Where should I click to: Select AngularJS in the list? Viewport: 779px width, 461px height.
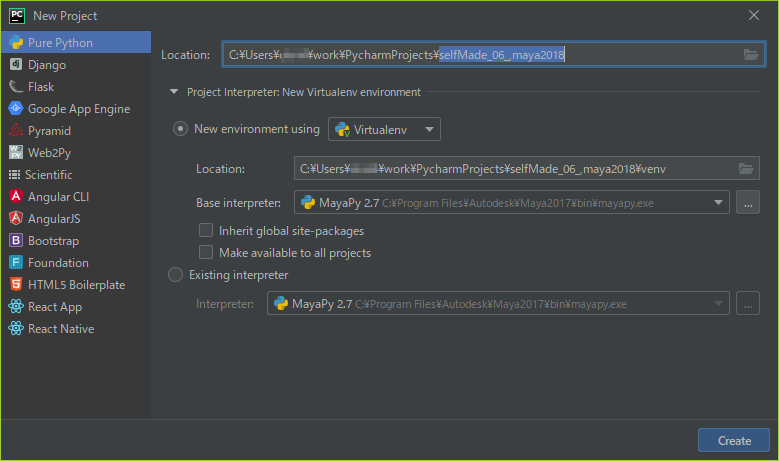point(76,219)
